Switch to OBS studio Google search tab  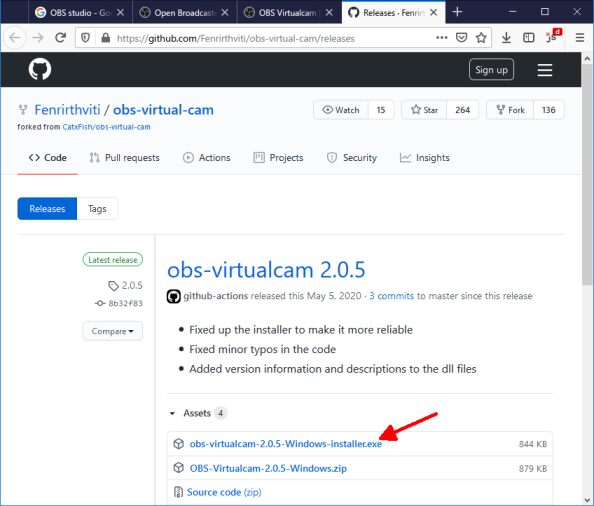(80, 12)
